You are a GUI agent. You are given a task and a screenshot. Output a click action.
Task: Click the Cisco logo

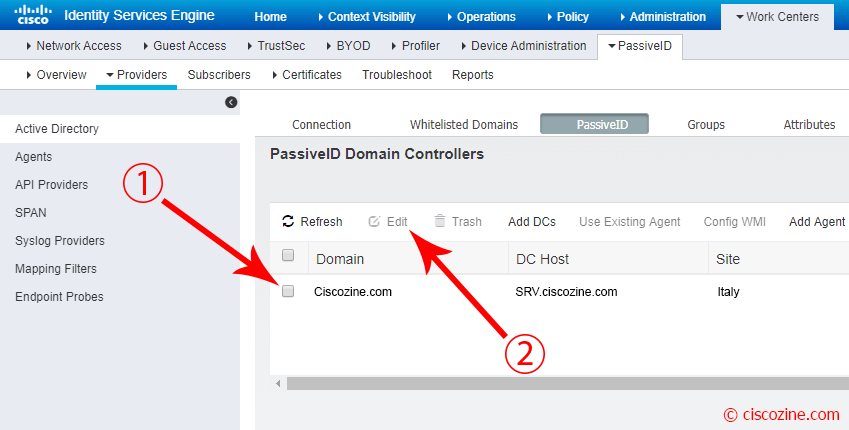(33, 15)
